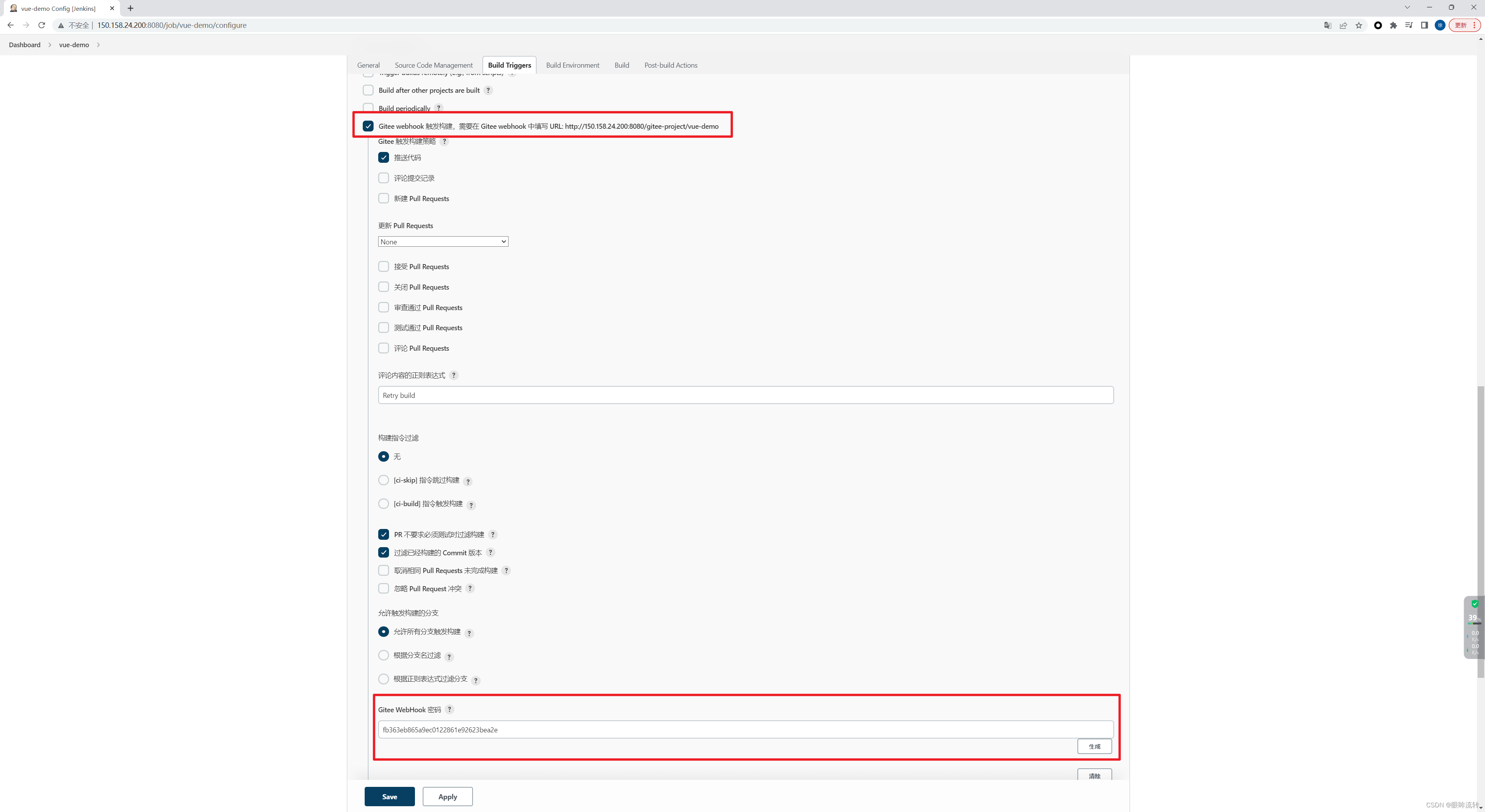
Task: Uncheck 推送代码 trigger checkbox
Action: click(x=383, y=157)
